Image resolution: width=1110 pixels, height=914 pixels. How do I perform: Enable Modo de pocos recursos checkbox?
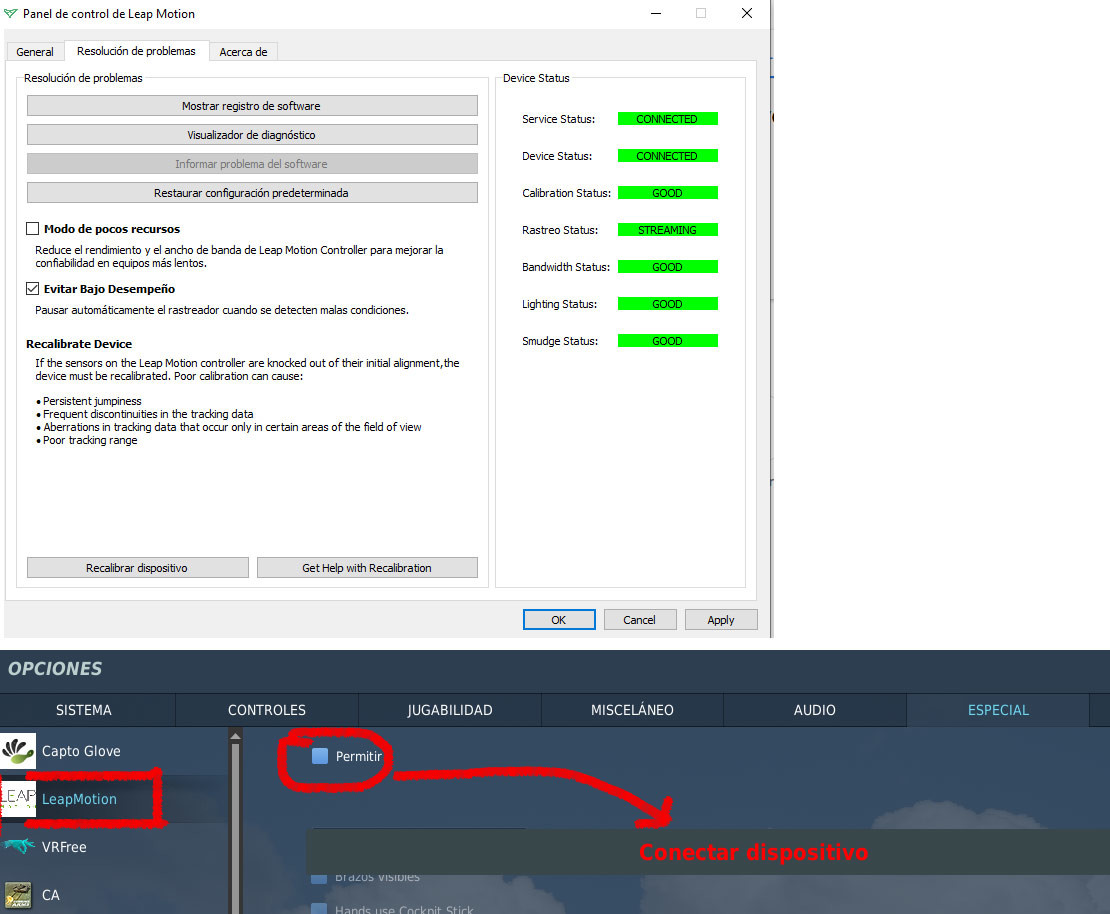coord(33,229)
